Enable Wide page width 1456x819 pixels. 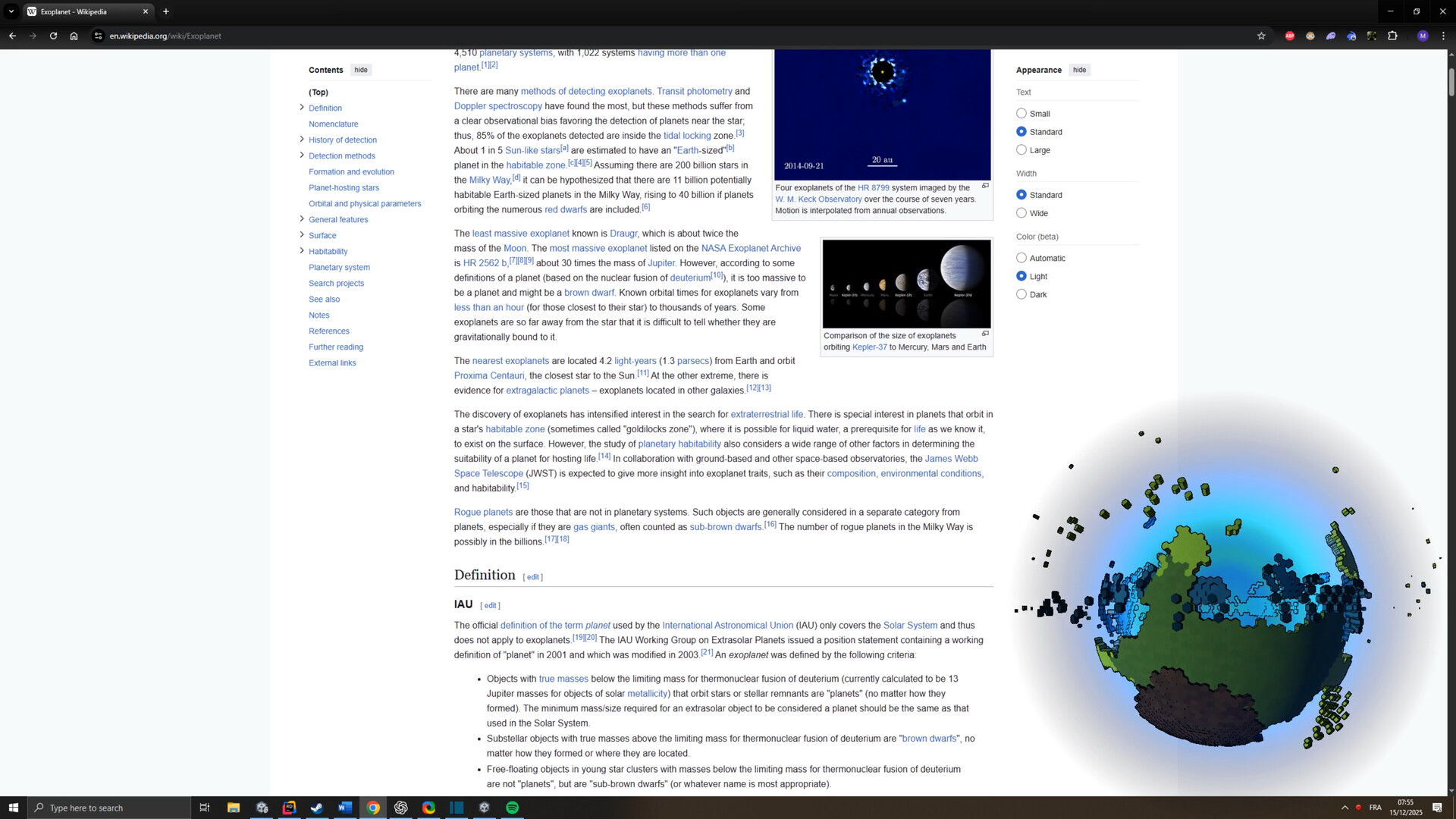[x=1021, y=212]
